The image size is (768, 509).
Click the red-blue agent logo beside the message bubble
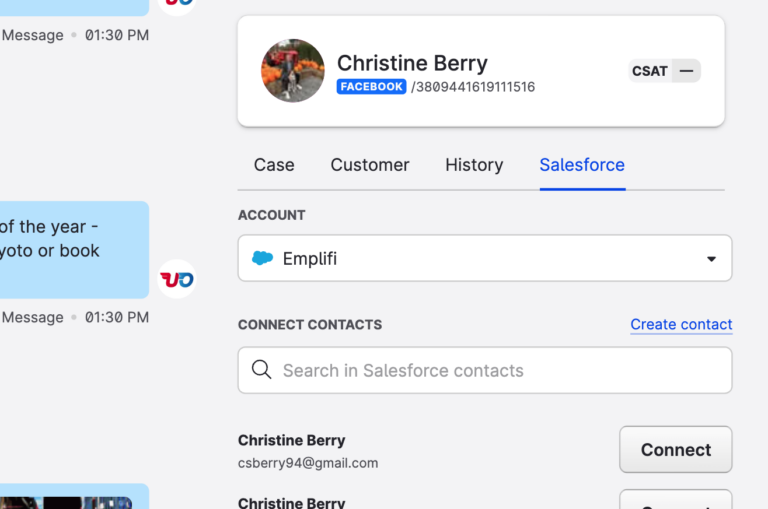pos(177,279)
